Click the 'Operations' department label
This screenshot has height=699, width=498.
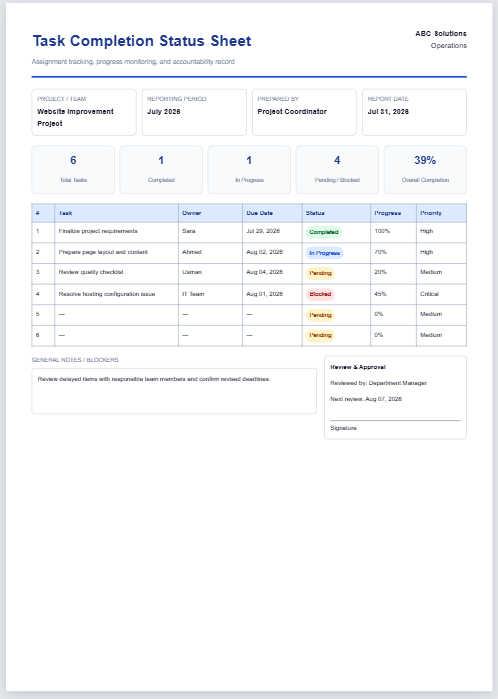(449, 45)
